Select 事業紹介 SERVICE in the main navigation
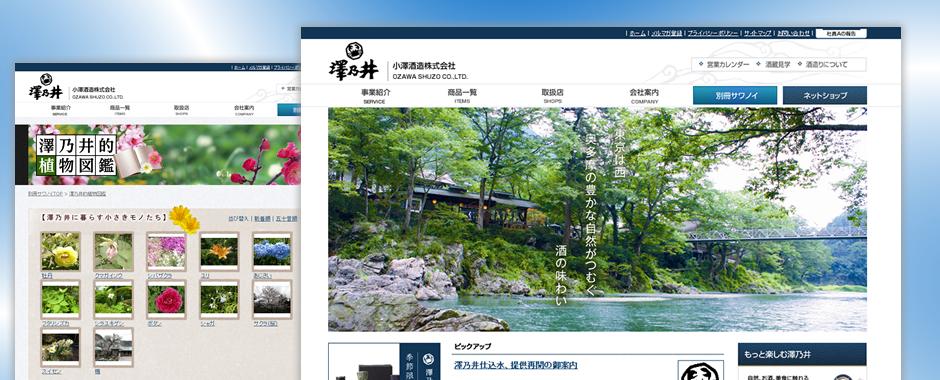940x380 pixels. pyautogui.click(x=376, y=96)
